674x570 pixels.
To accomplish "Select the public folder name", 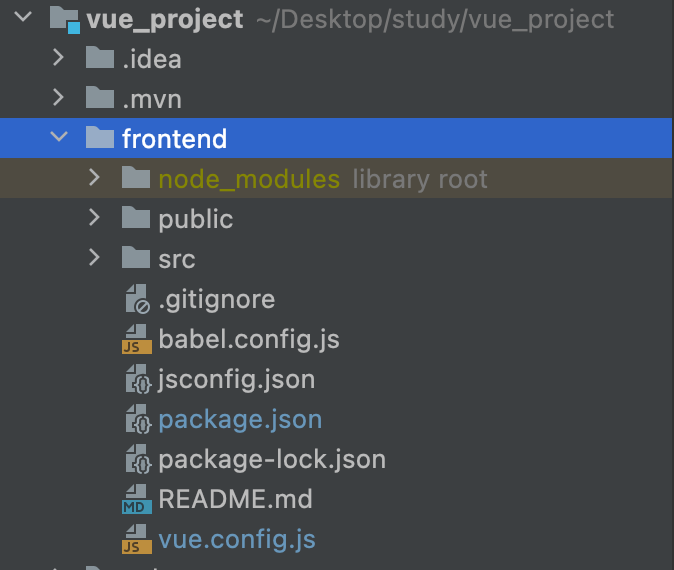I will 196,219.
